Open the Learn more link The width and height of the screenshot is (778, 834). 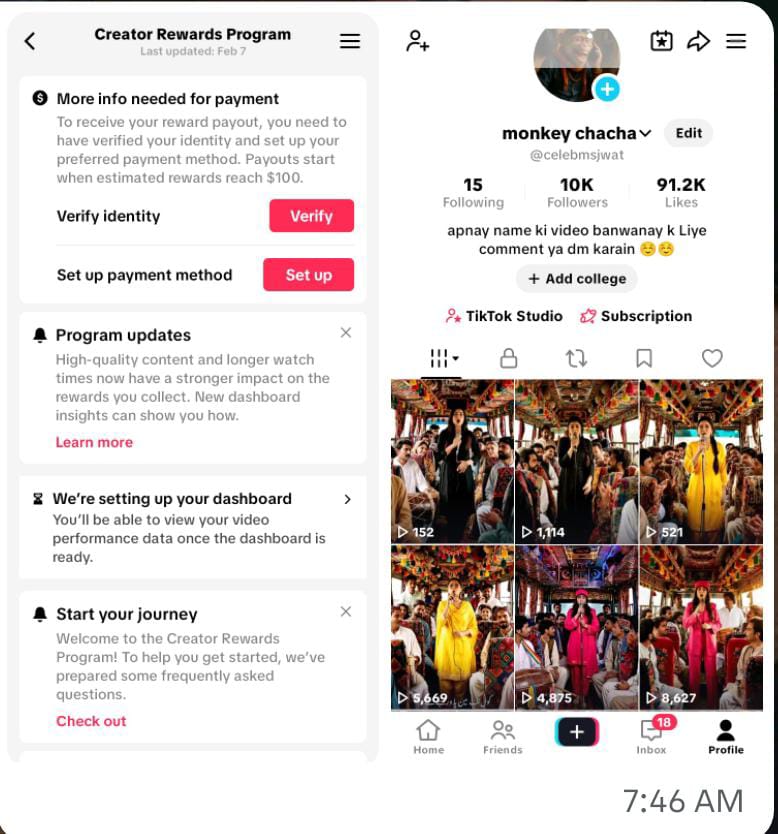(x=94, y=442)
